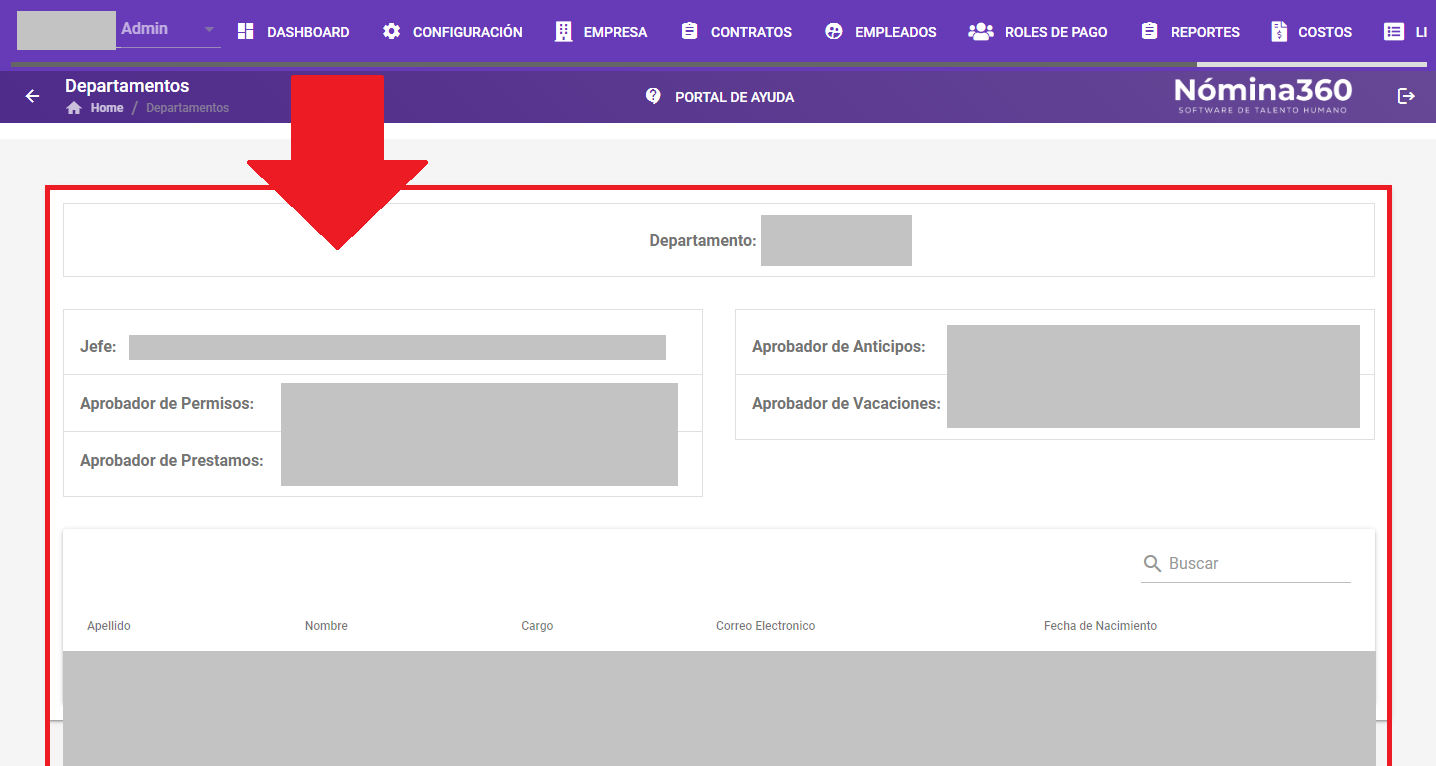1436x766 pixels.
Task: Click the Roles de Pago people icon
Action: pos(981,31)
